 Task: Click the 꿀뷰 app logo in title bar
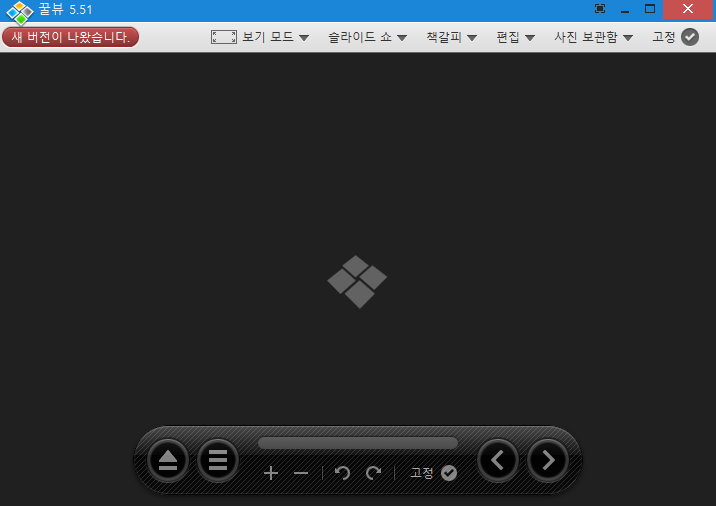(20, 13)
